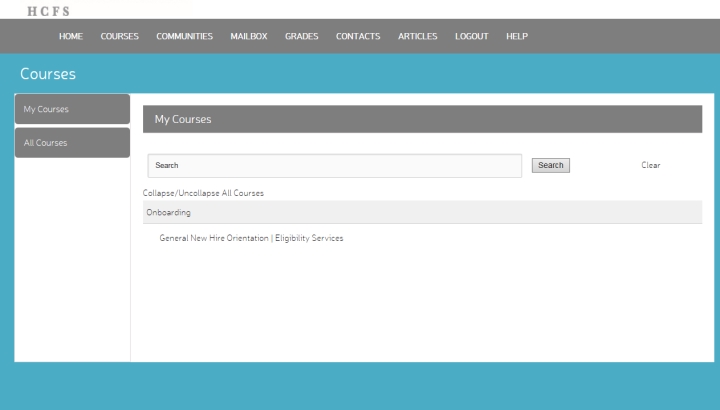
Task: Open General New Hire Orientation course
Action: pos(251,238)
